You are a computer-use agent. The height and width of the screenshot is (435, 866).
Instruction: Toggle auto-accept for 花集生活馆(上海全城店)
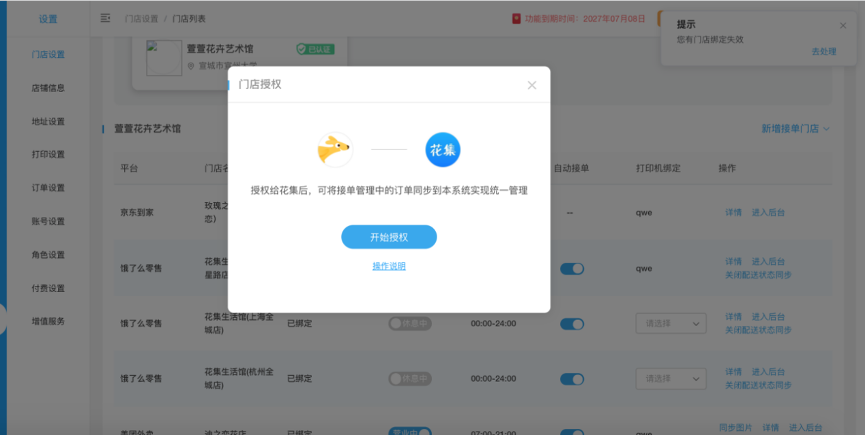point(572,324)
